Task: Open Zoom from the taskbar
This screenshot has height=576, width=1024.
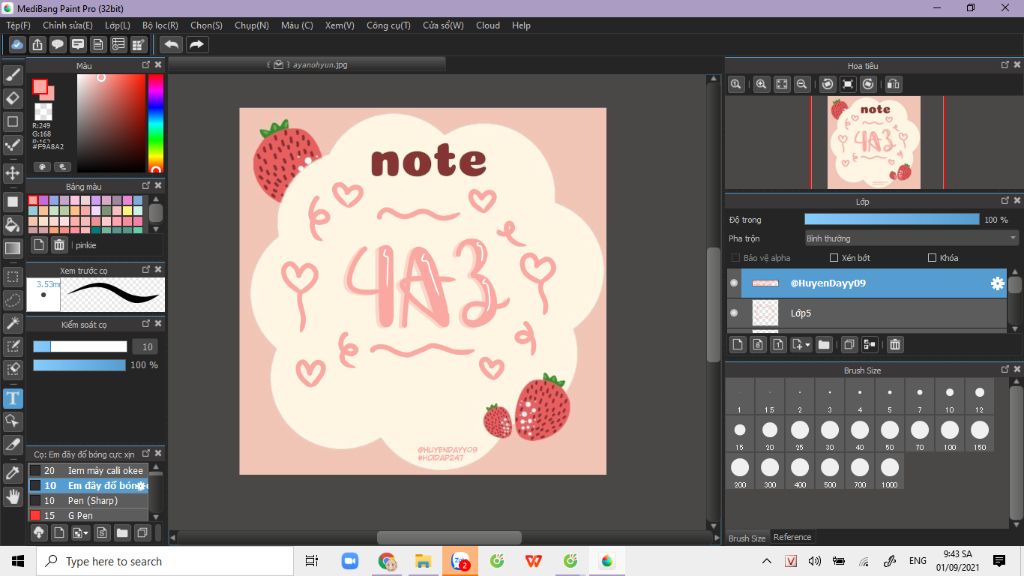Action: tap(350, 561)
